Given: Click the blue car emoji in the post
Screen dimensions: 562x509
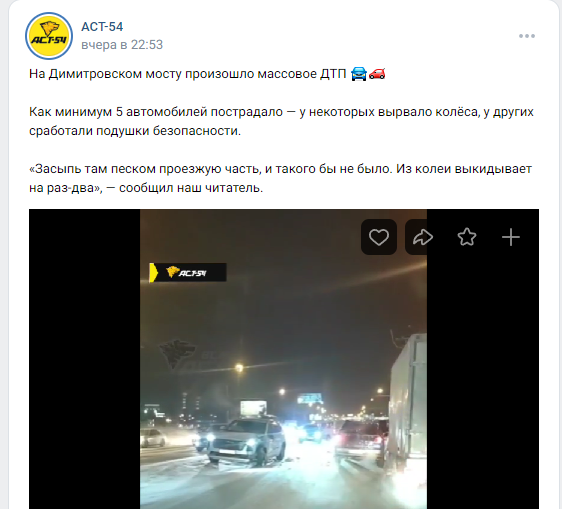Looking at the screenshot, I should coord(359,74).
